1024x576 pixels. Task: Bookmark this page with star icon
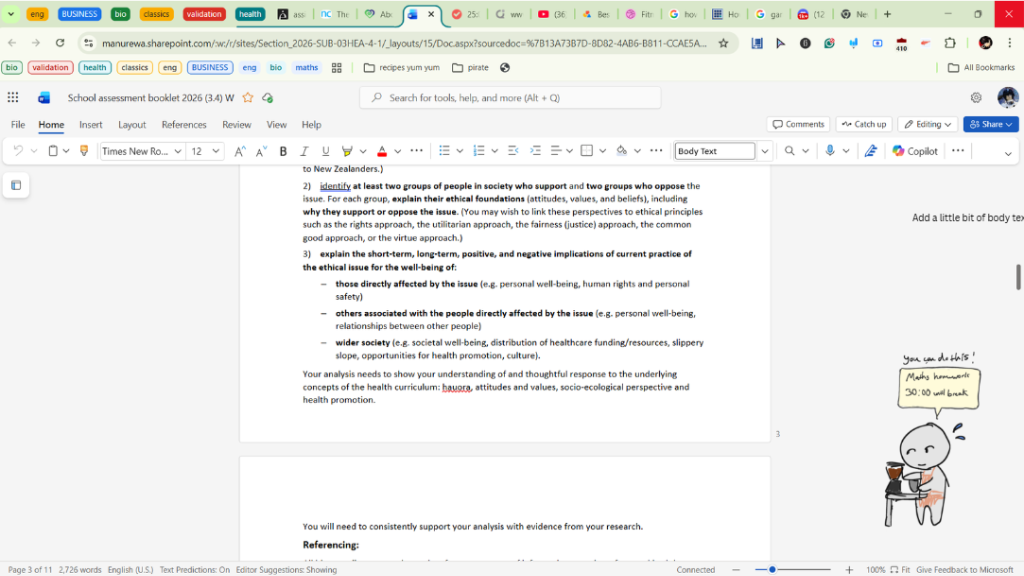723,43
